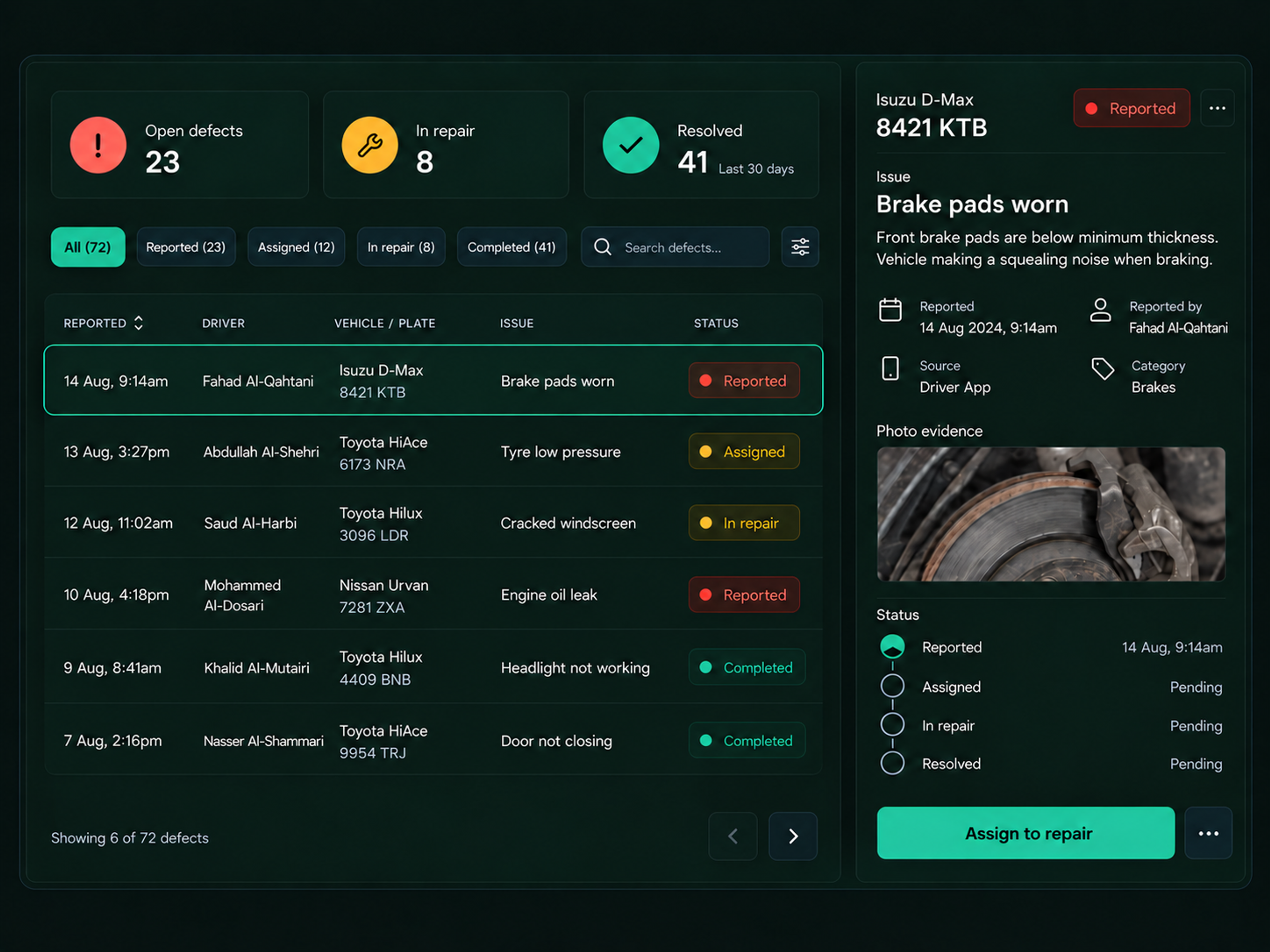Select the Resolved step circle in status timeline
The height and width of the screenshot is (952, 1270).
[x=892, y=763]
